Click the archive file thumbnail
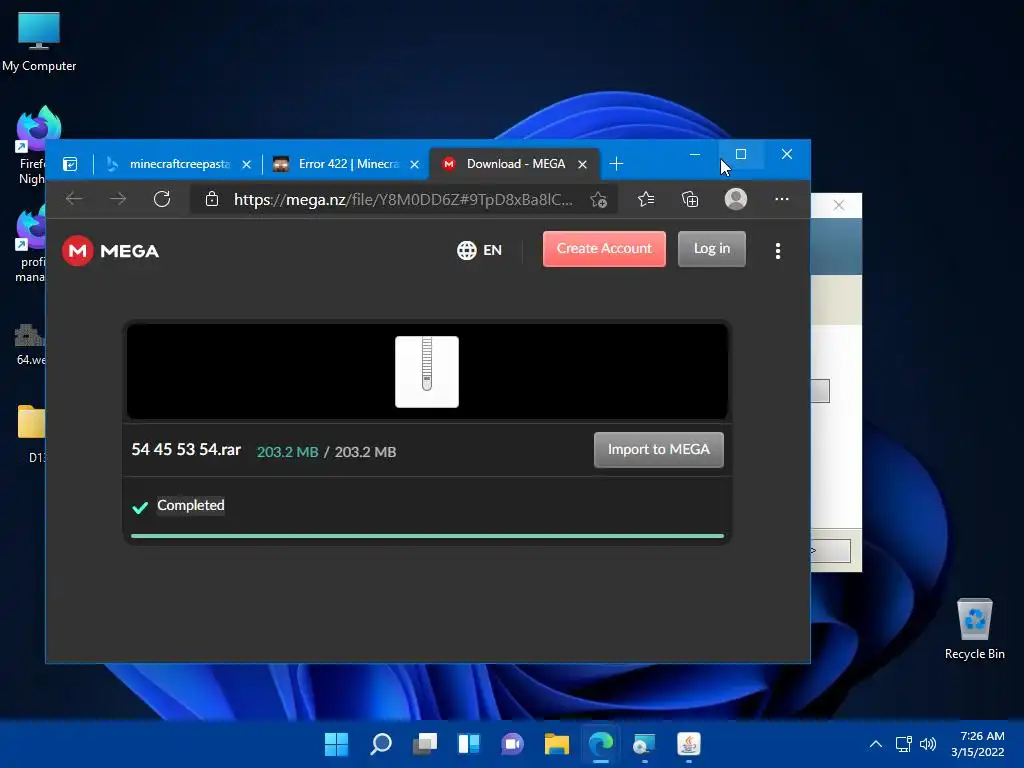The height and width of the screenshot is (768, 1024). 427,372
